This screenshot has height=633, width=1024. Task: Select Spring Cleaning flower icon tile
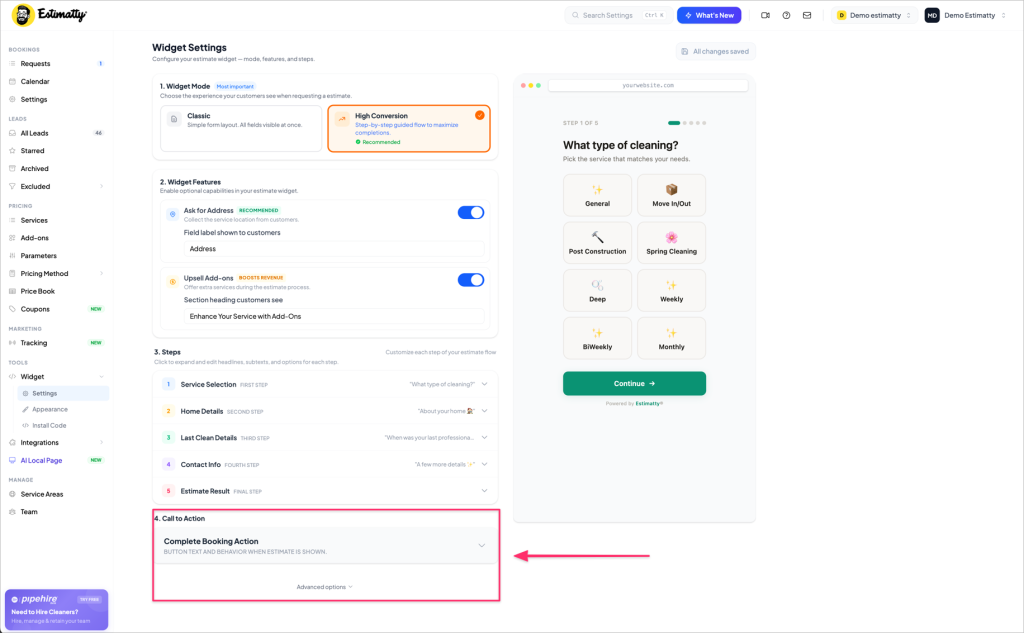(x=671, y=242)
